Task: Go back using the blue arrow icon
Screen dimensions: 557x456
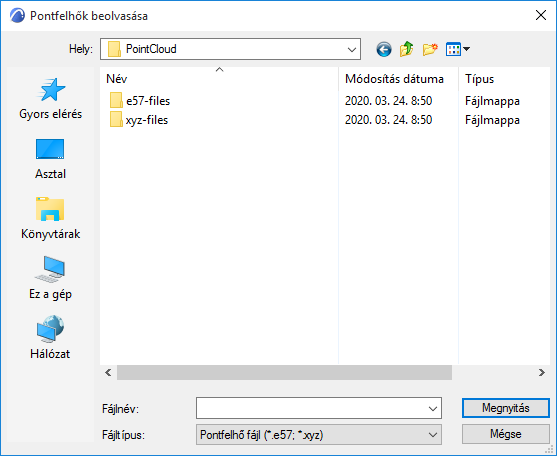Action: click(x=384, y=49)
